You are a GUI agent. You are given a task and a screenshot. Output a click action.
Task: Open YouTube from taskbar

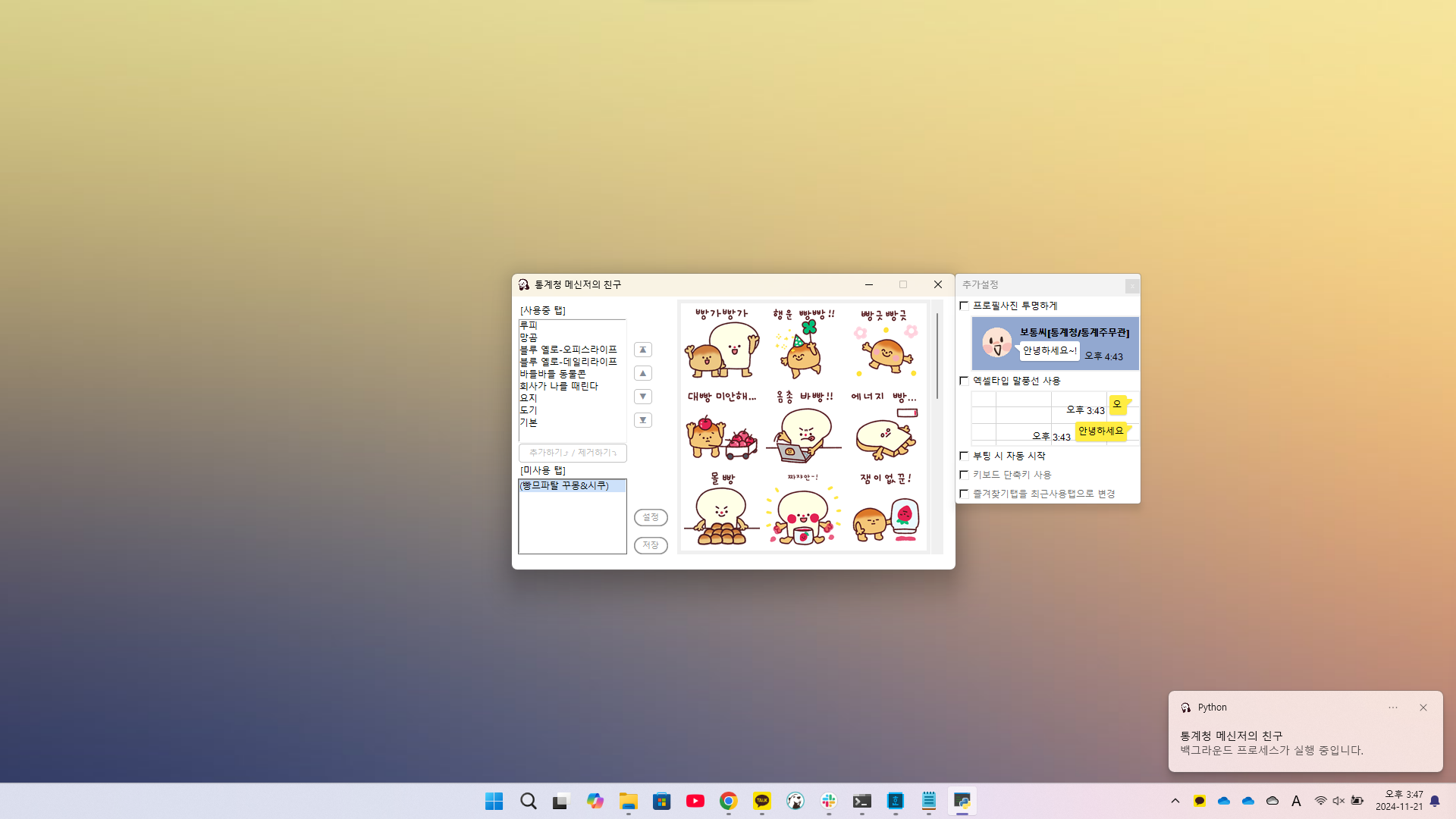pos(695,801)
